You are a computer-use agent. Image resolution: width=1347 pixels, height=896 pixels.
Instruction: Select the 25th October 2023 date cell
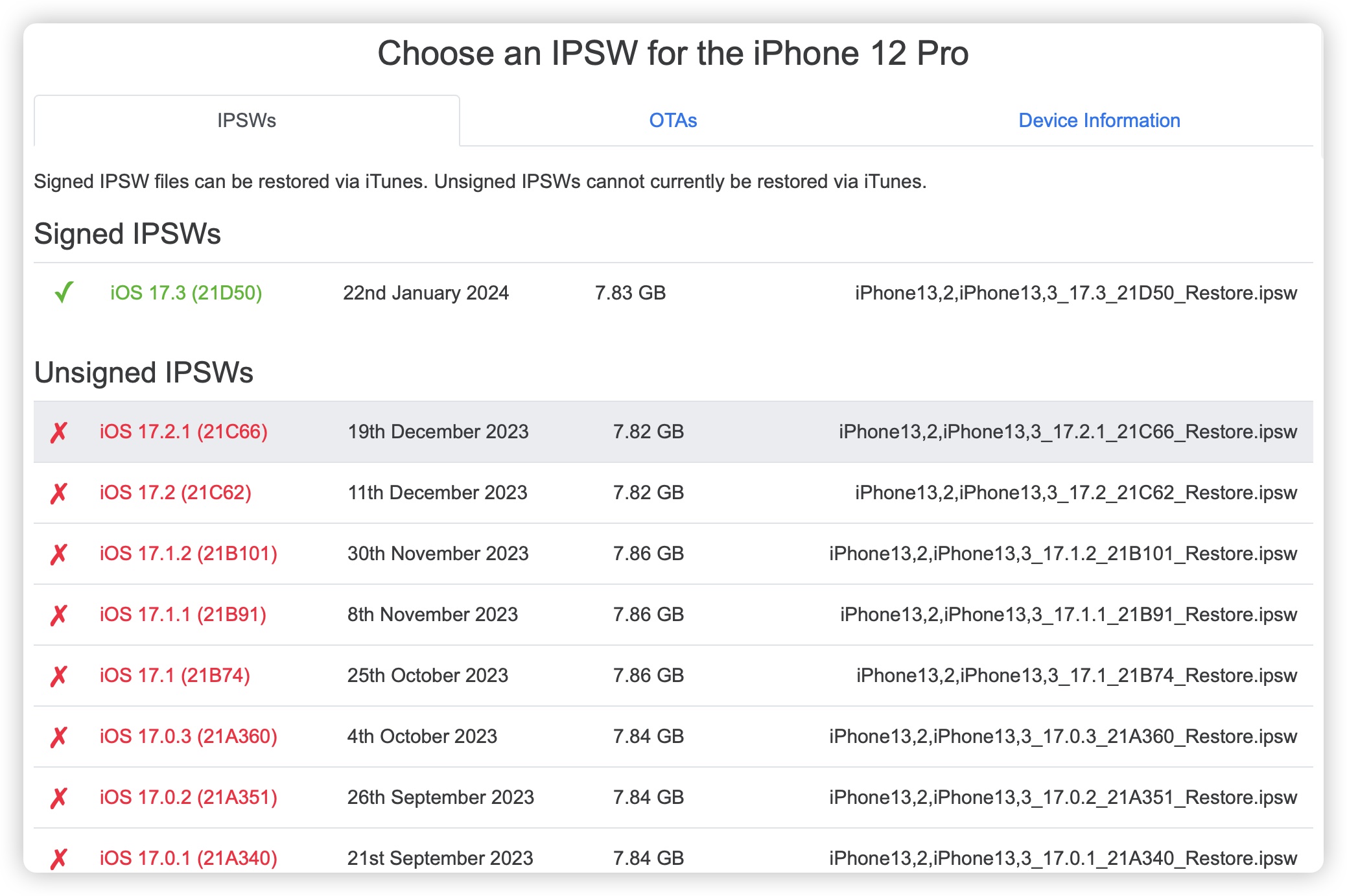pyautogui.click(x=428, y=676)
